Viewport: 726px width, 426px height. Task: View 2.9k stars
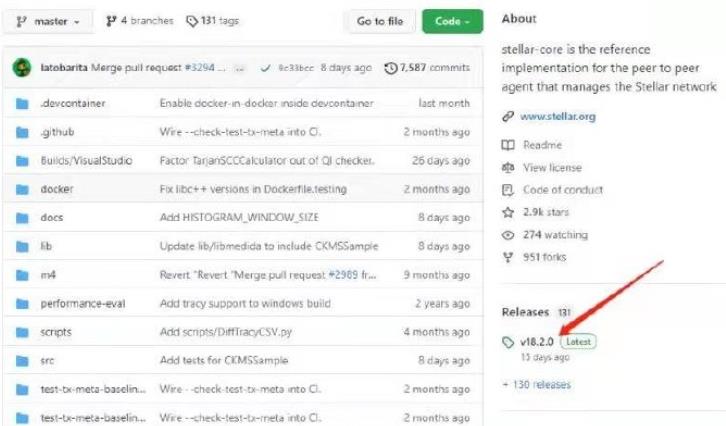(546, 212)
